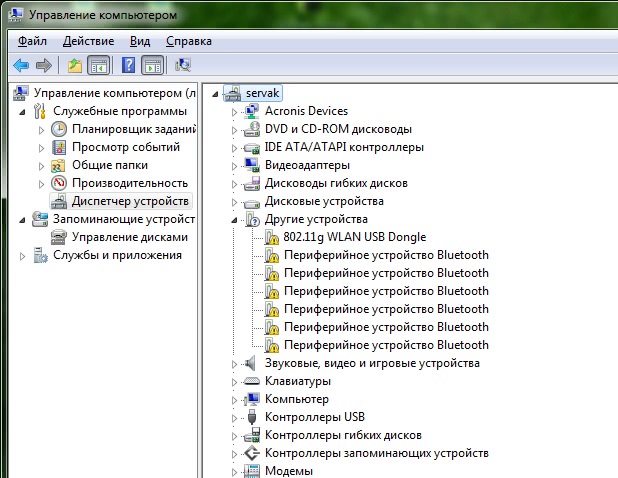Click the Acronis Devices category icon
This screenshot has width=618, height=478.
click(x=251, y=111)
